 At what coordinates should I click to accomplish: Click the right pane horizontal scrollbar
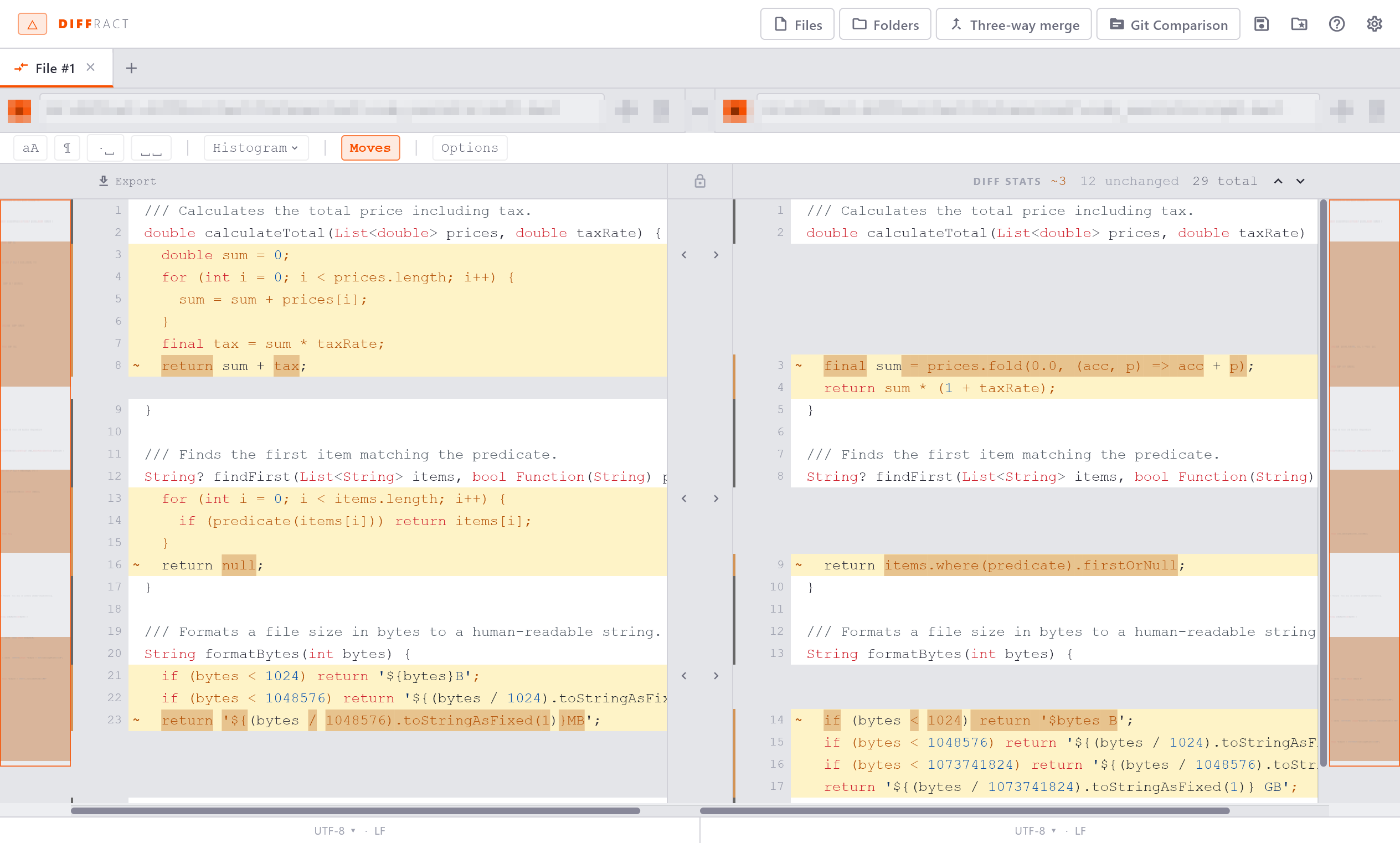(964, 811)
